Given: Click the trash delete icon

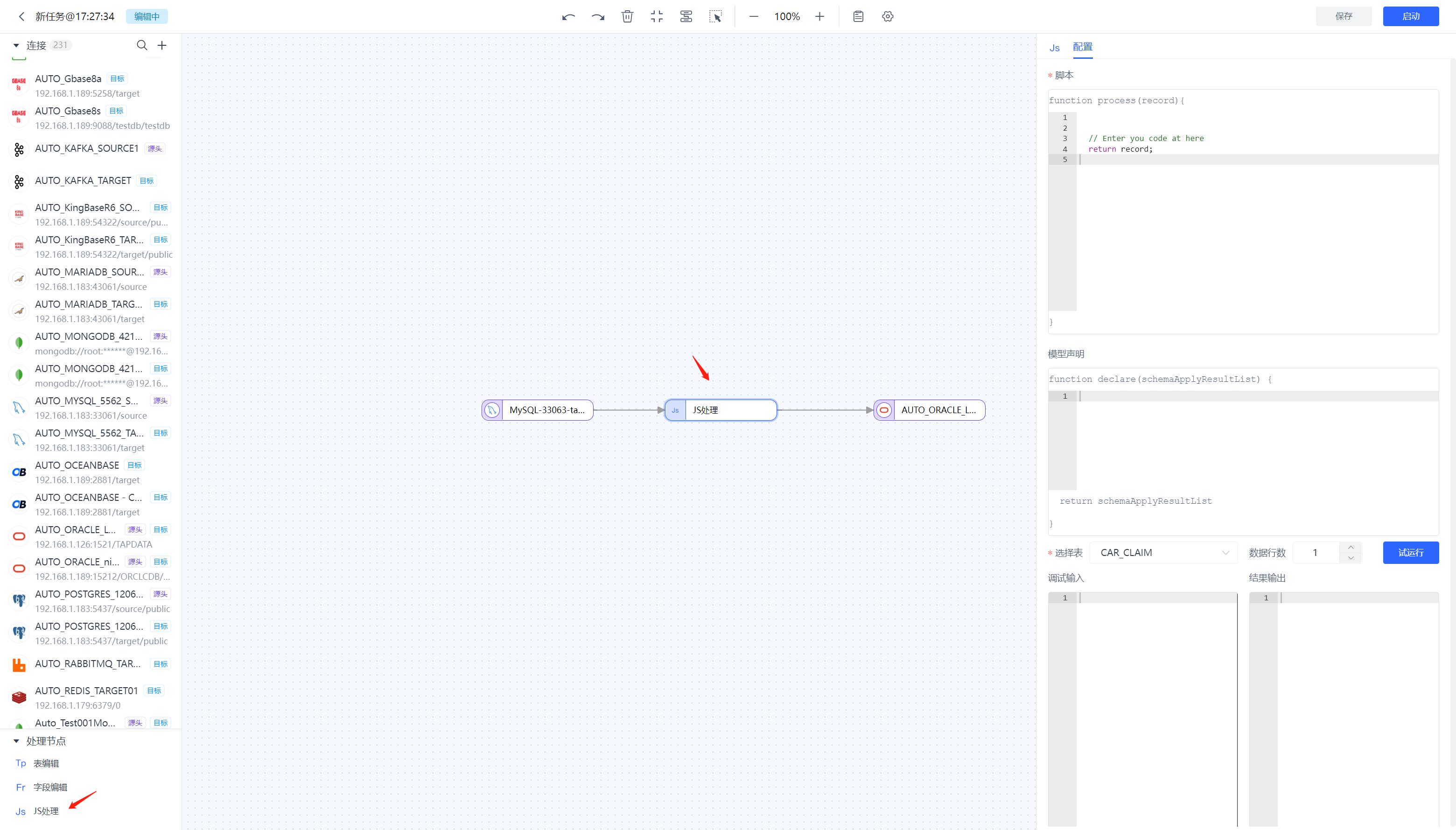Looking at the screenshot, I should tap(627, 16).
